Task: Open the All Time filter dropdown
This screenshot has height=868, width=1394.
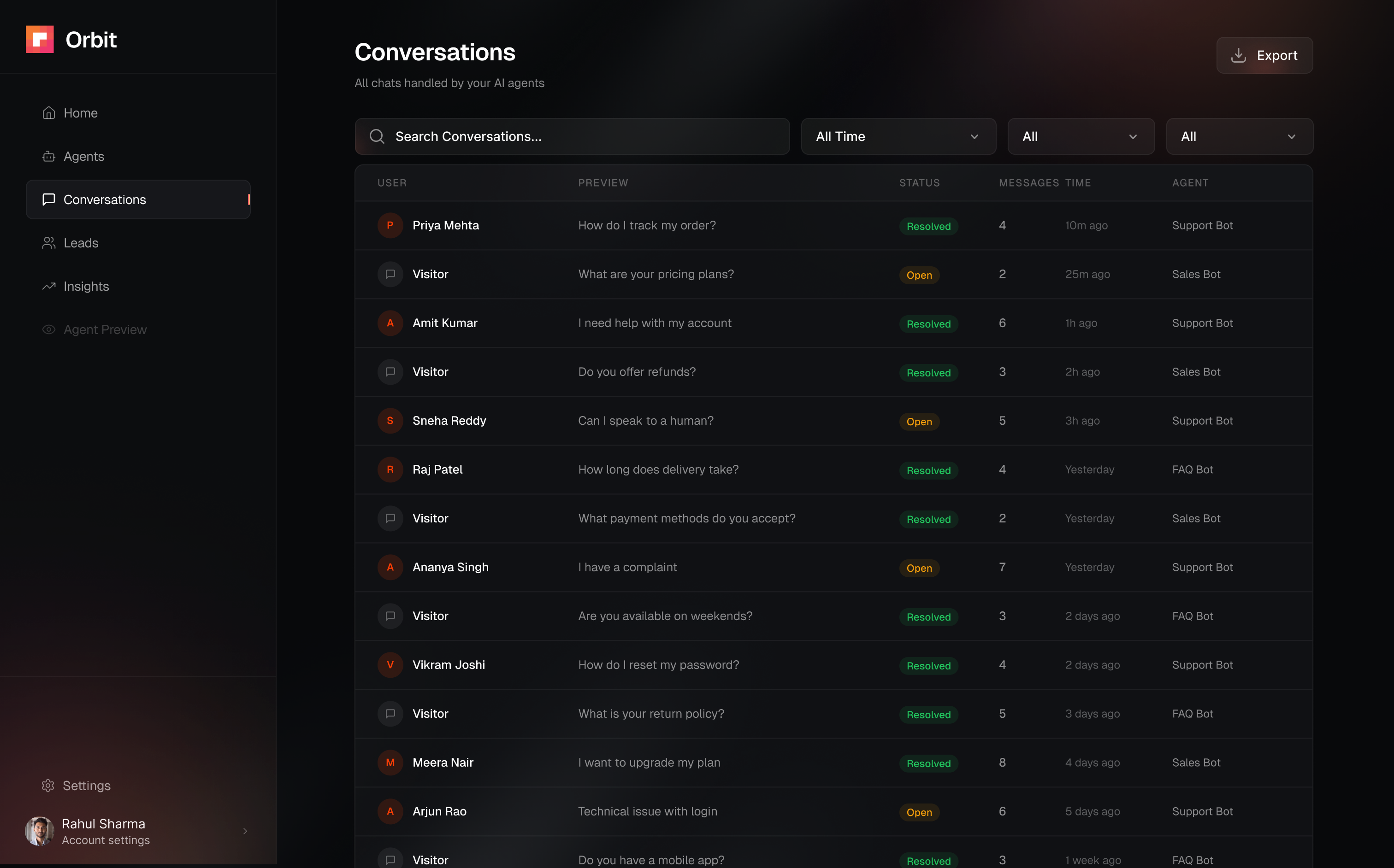Action: pyautogui.click(x=898, y=136)
